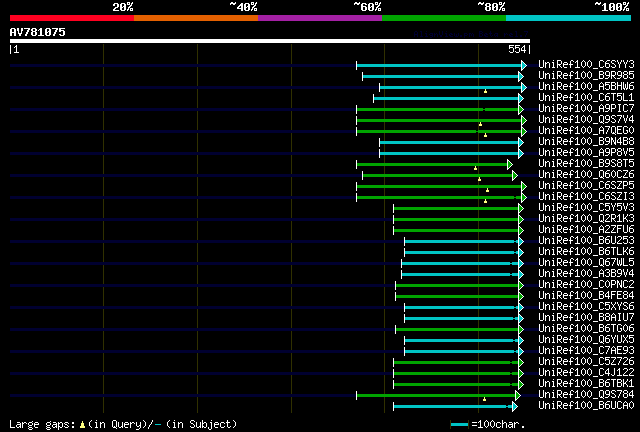The image size is (640, 432).
Task: Select the UniRef100_A3B9V4 label
Action: click(586, 274)
